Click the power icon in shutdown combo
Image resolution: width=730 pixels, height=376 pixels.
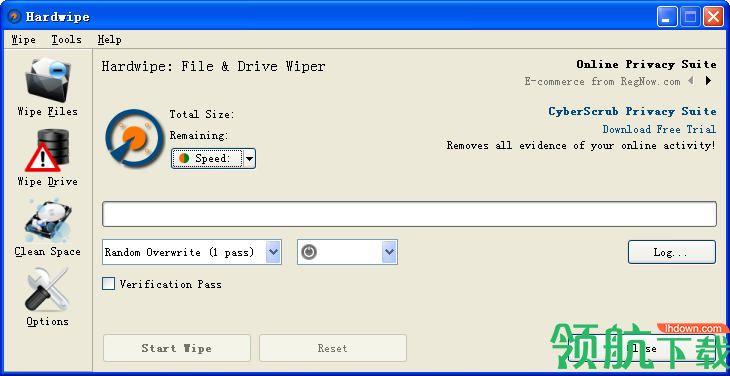pos(309,252)
